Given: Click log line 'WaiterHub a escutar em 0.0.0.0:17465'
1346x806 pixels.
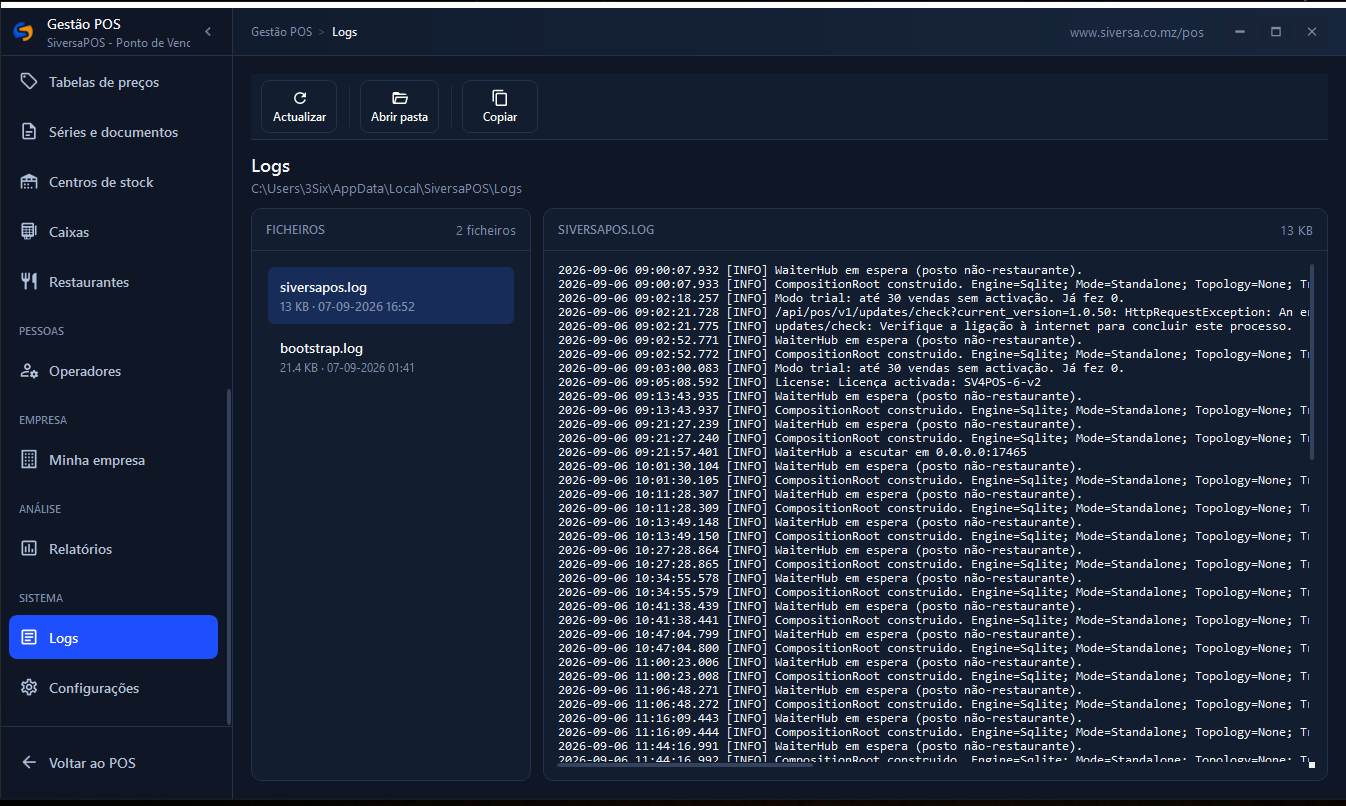Looking at the screenshot, I should [x=792, y=452].
